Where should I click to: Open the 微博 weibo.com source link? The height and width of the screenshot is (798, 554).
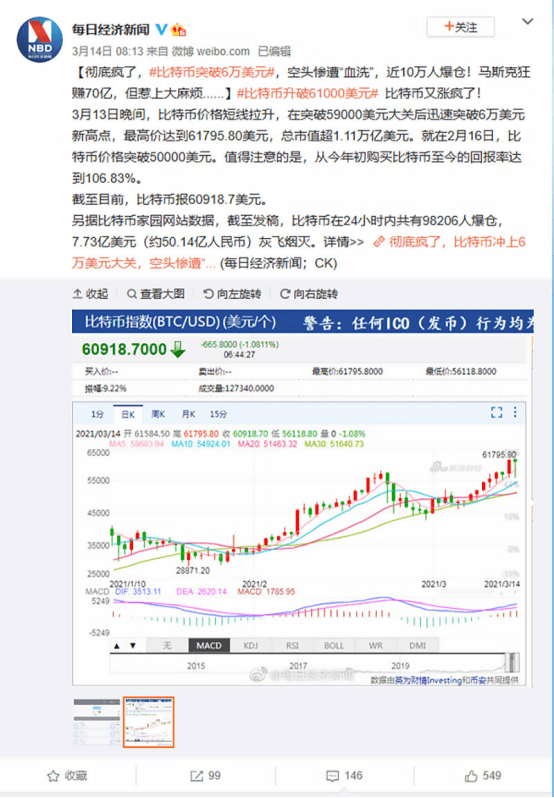point(210,51)
